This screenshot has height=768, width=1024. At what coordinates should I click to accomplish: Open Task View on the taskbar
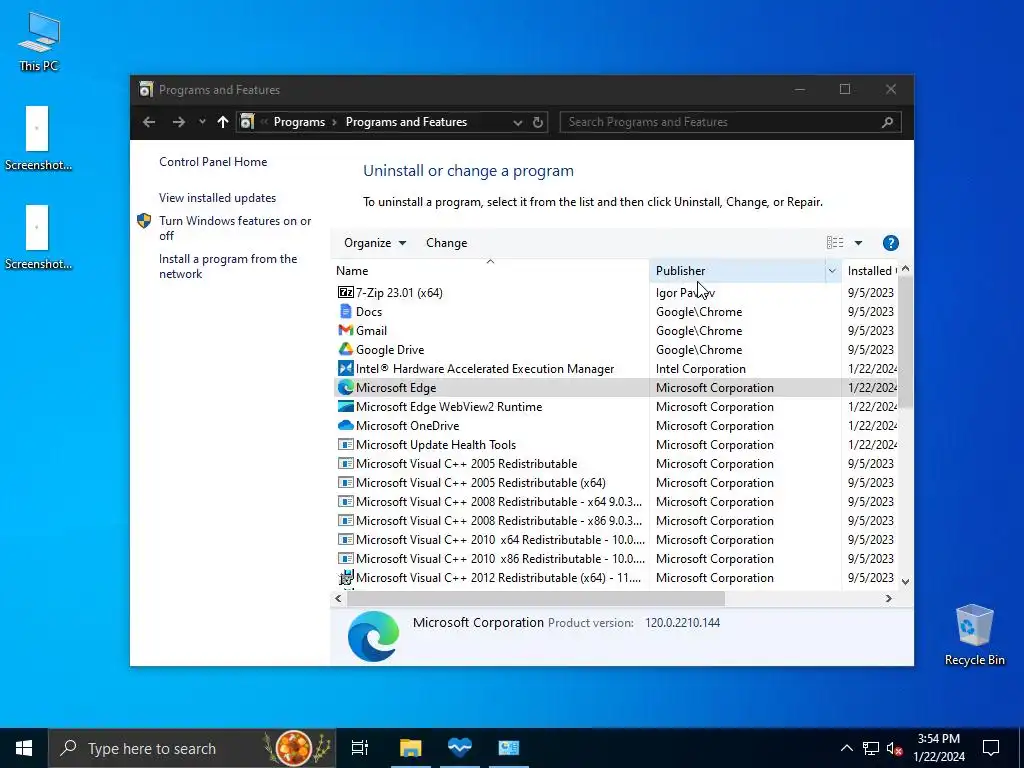360,748
